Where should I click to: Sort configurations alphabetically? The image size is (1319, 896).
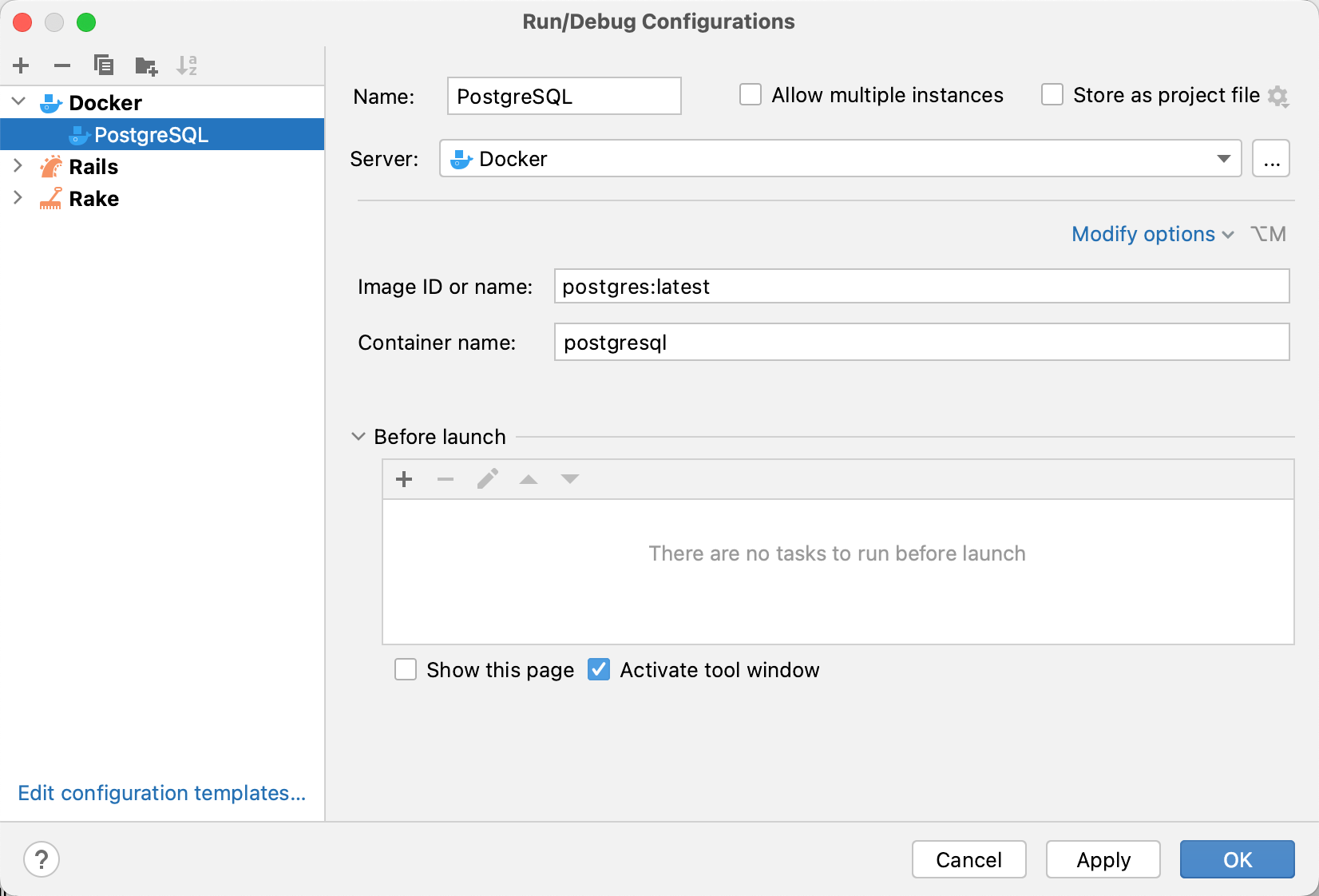pos(187,65)
